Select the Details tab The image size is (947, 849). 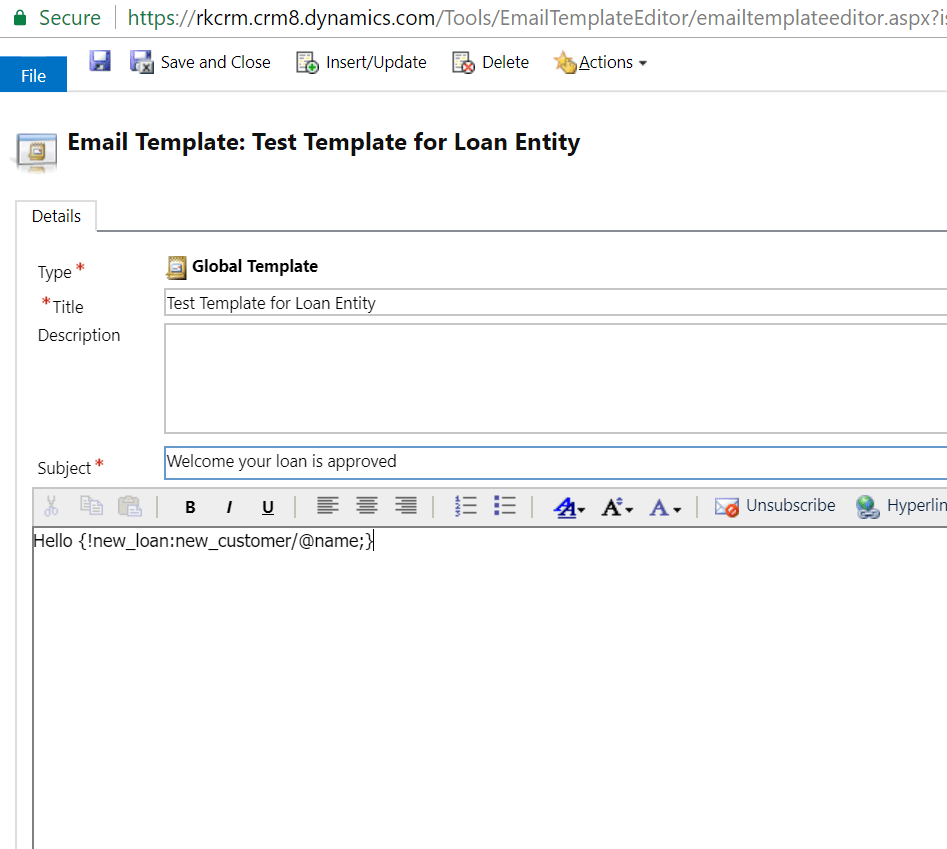click(x=56, y=216)
